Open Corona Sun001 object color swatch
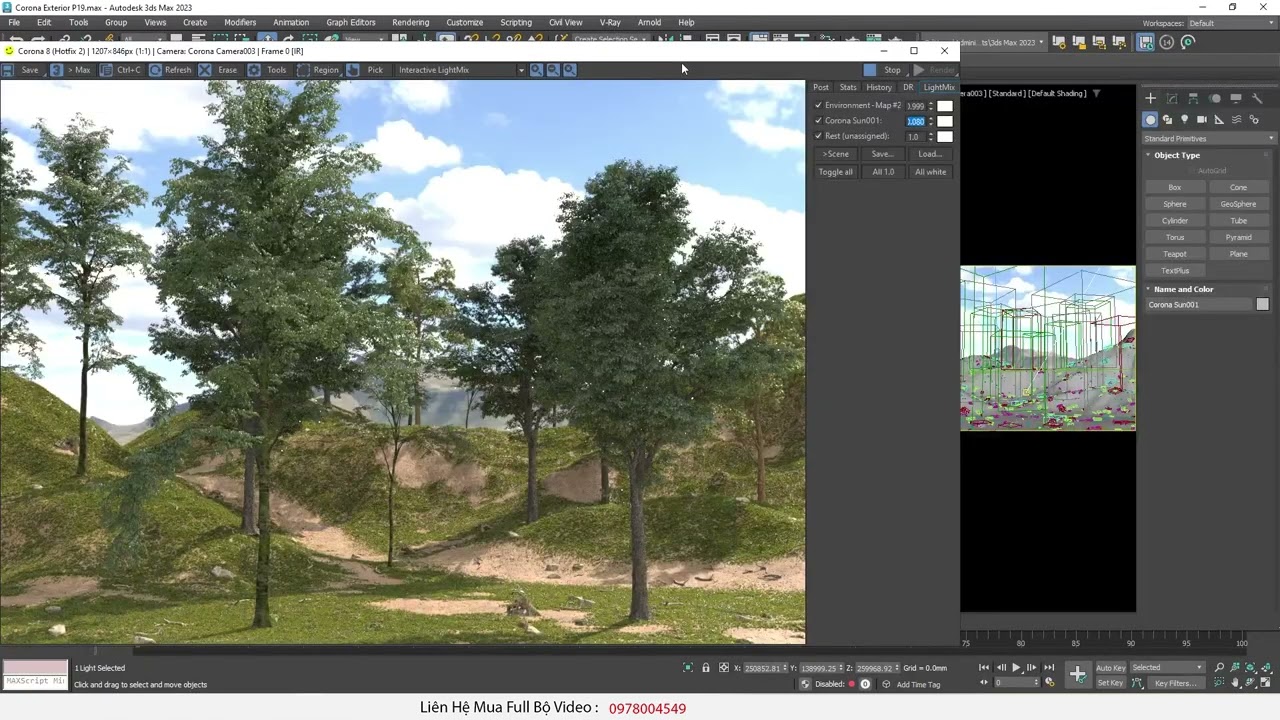This screenshot has height=720, width=1280. pyautogui.click(x=1262, y=304)
